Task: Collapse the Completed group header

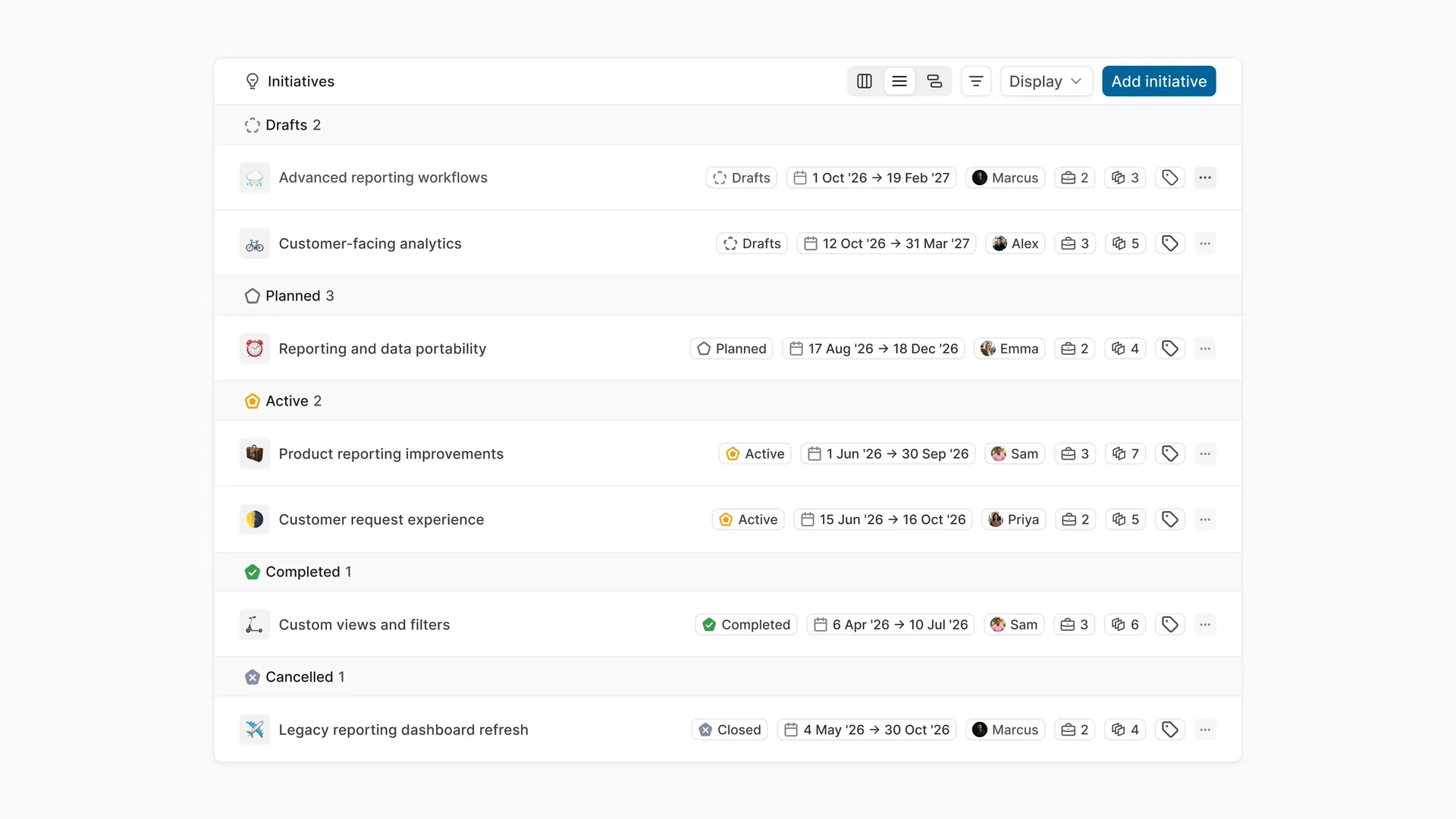Action: (728, 572)
